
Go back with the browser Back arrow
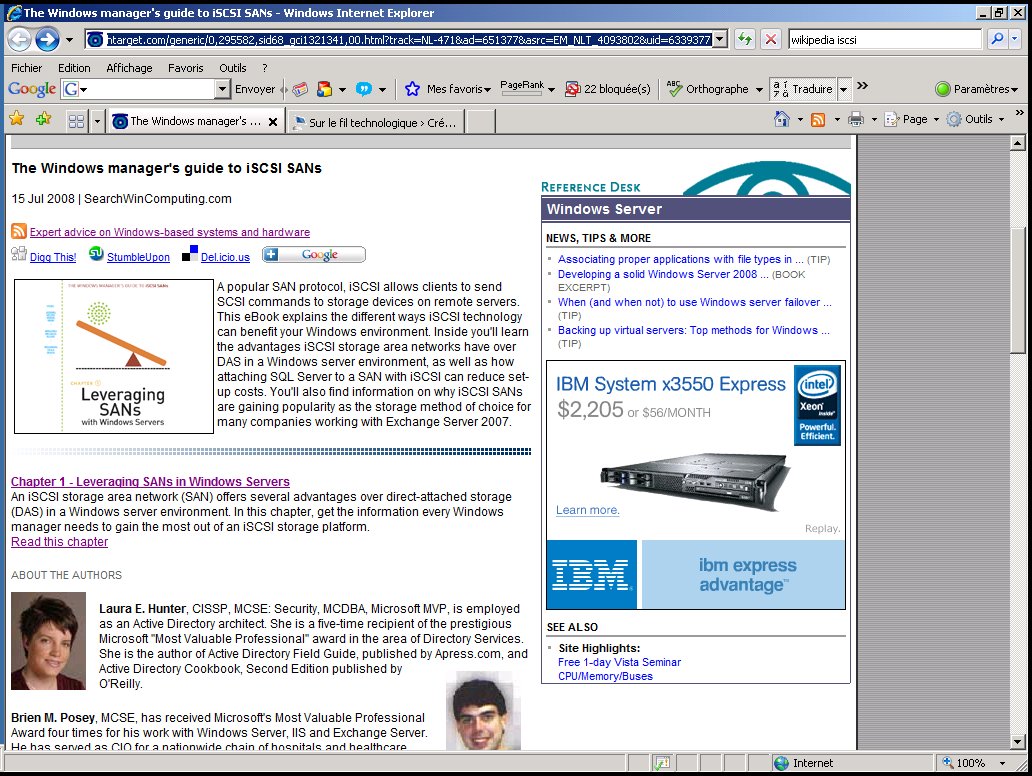click(x=20, y=39)
